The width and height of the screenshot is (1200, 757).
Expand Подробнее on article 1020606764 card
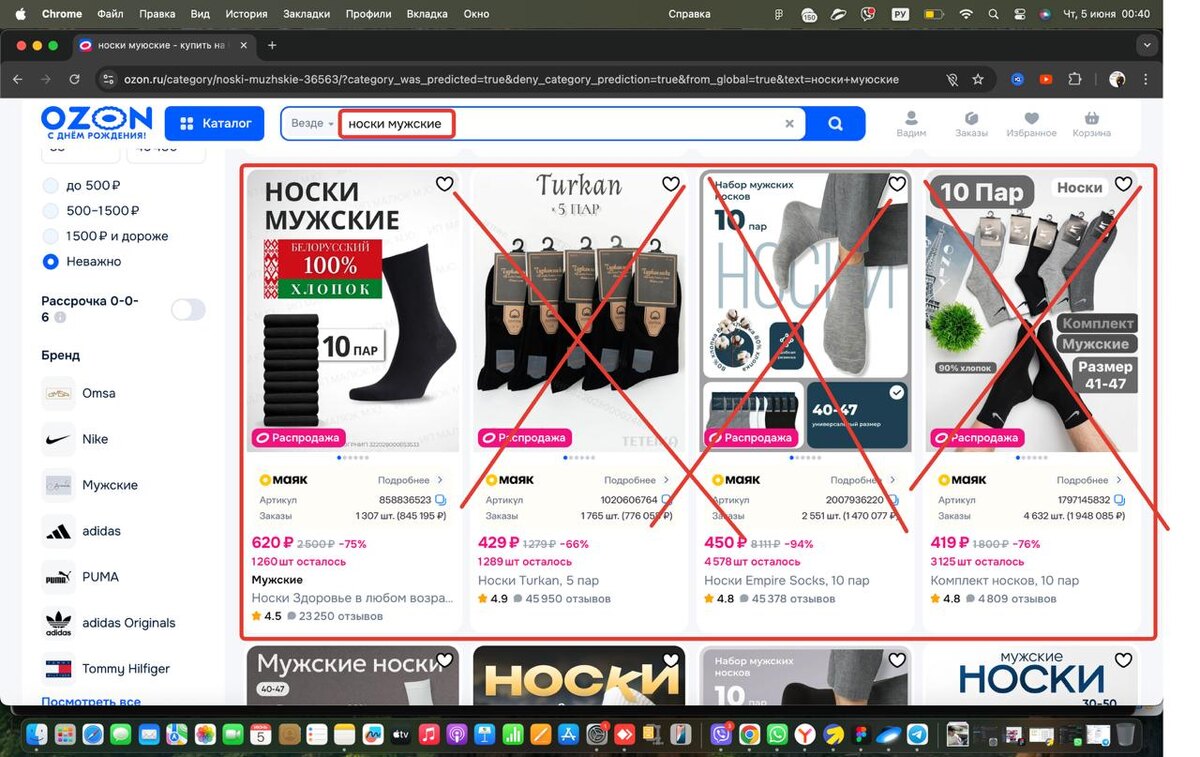tap(637, 480)
